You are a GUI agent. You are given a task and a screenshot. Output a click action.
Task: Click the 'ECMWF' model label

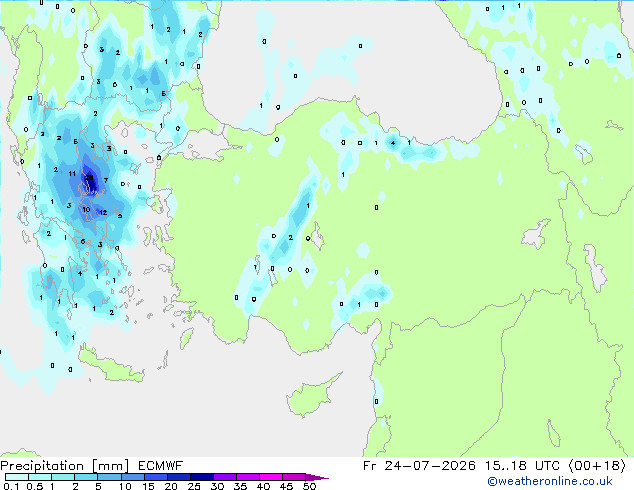click(x=161, y=466)
